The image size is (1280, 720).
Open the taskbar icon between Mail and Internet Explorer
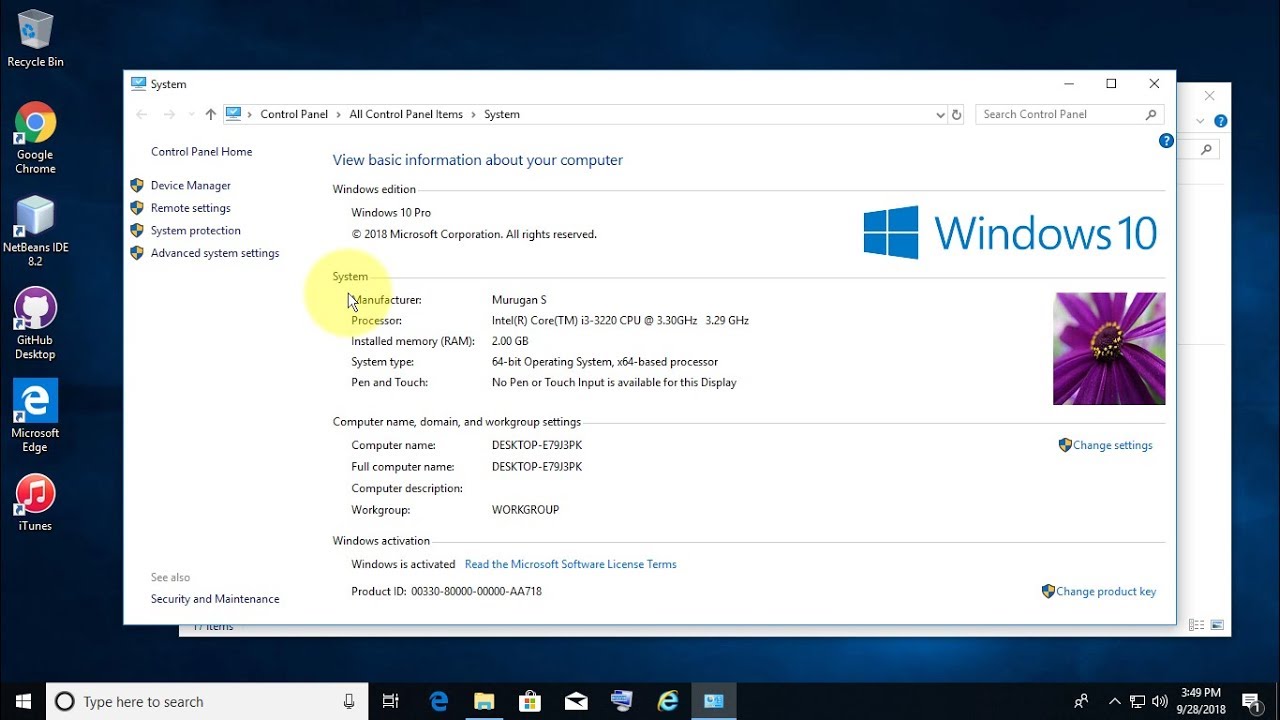(622, 701)
